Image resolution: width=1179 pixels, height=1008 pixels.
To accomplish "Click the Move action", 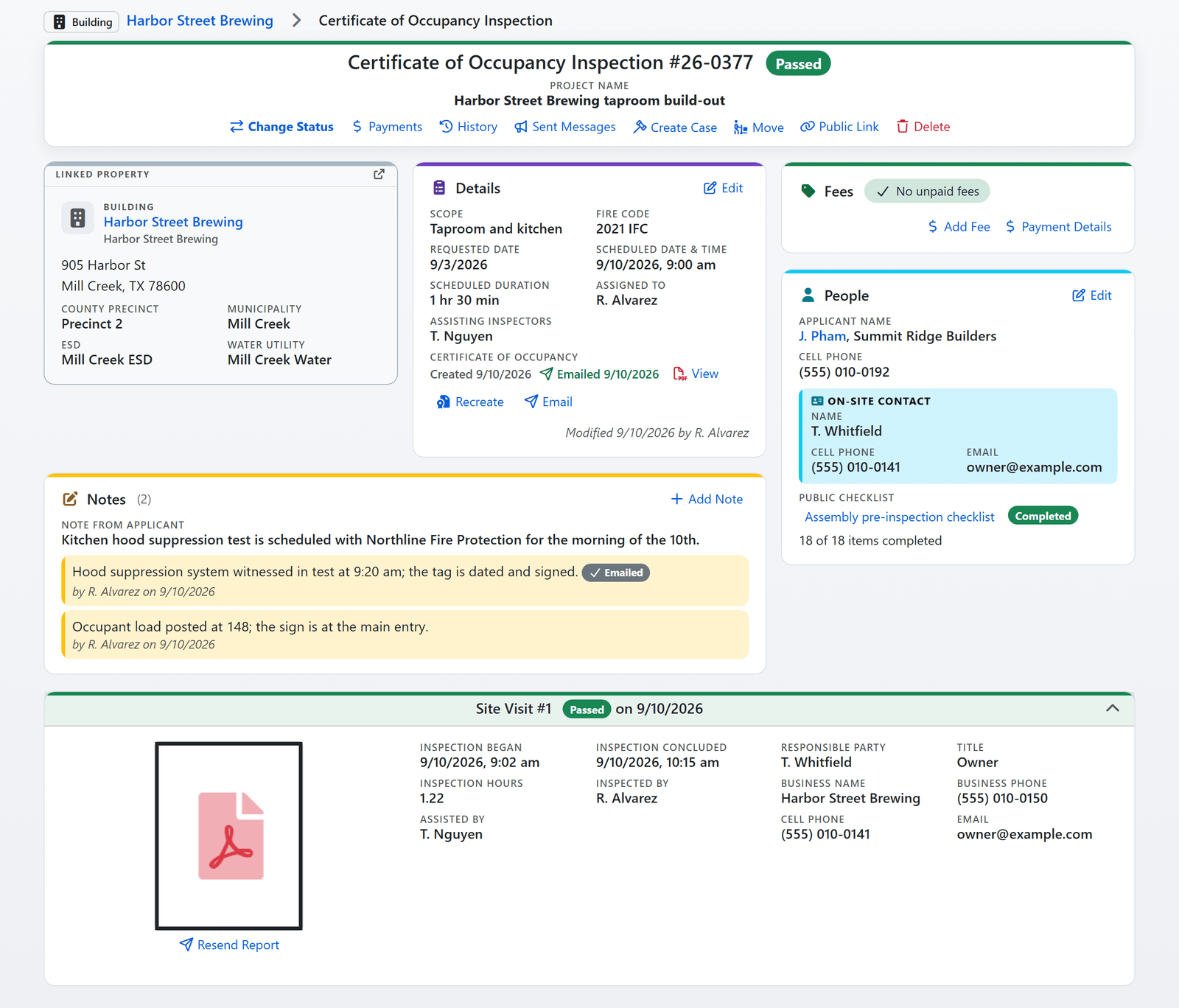I will point(759,127).
